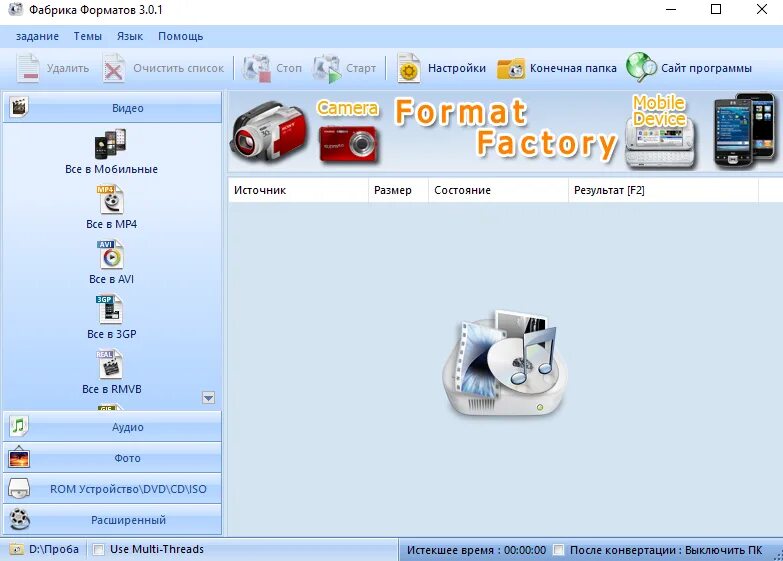Click the Источник column header
Screen dimensions: 783x561
pos(298,190)
